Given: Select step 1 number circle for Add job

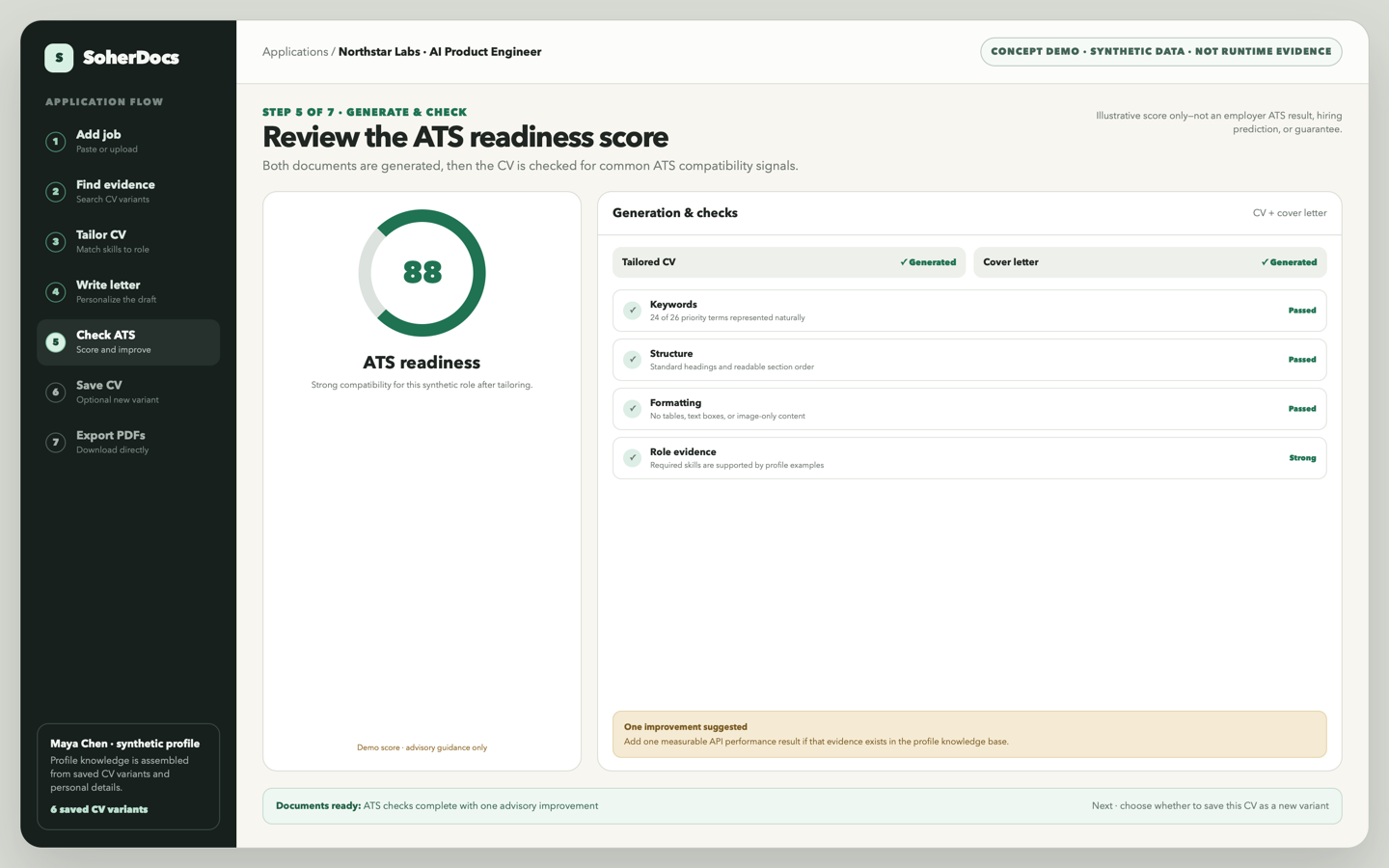Looking at the screenshot, I should click(x=56, y=142).
